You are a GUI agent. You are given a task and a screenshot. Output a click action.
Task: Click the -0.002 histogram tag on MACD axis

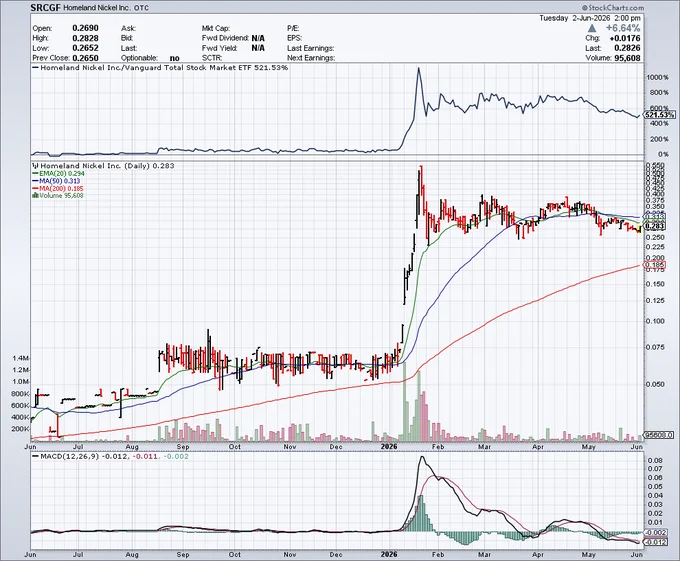656,533
